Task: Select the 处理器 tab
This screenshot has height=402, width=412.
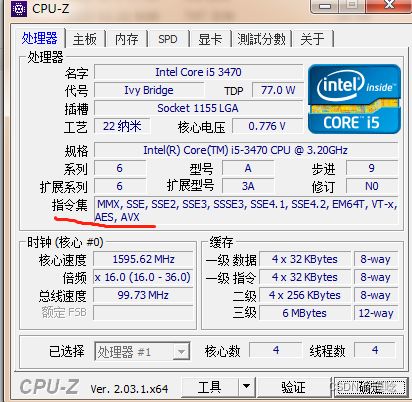Action: [x=40, y=38]
